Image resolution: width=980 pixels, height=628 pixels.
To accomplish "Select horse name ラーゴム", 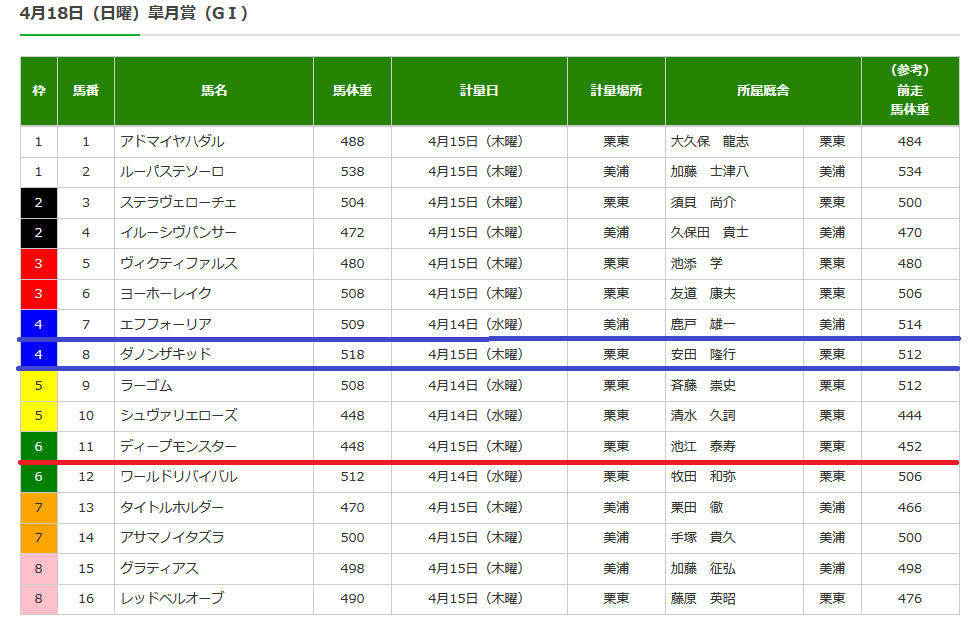I will tap(146, 386).
